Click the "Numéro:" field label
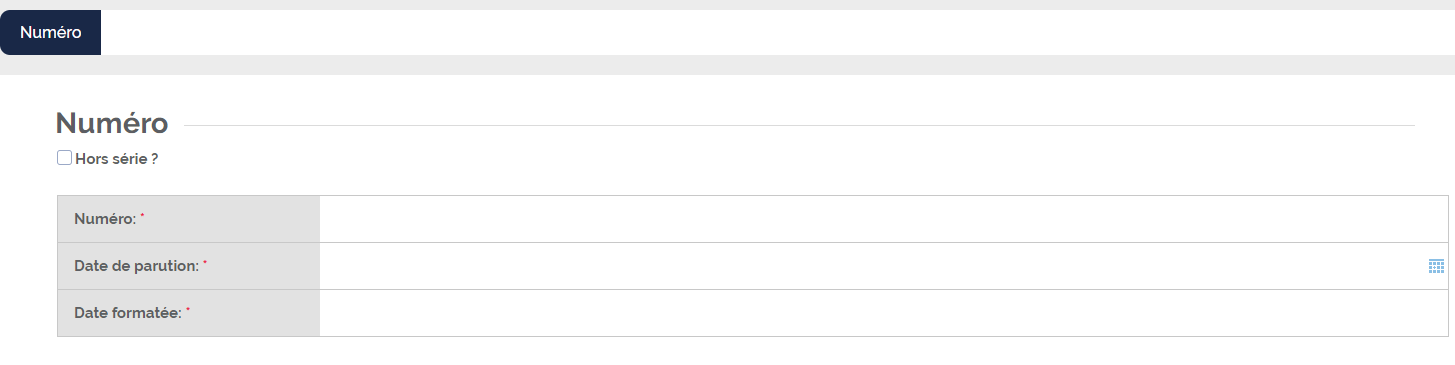The height and width of the screenshot is (365, 1455). coord(105,219)
